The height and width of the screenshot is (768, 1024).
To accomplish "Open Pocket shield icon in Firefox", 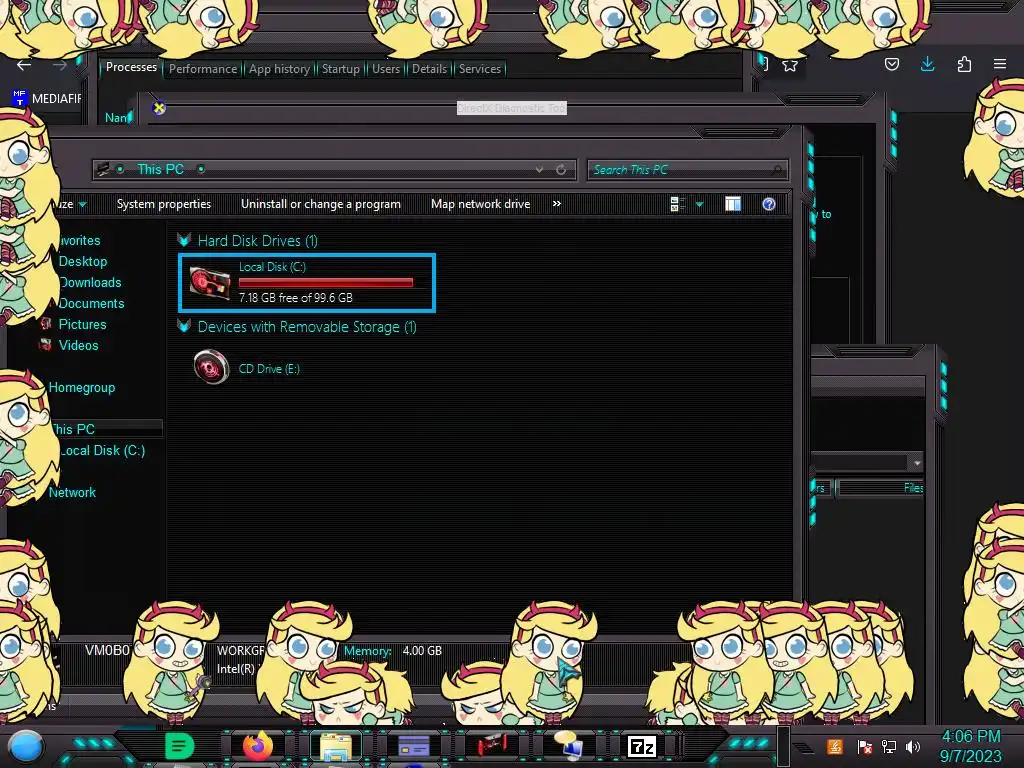I will point(892,64).
